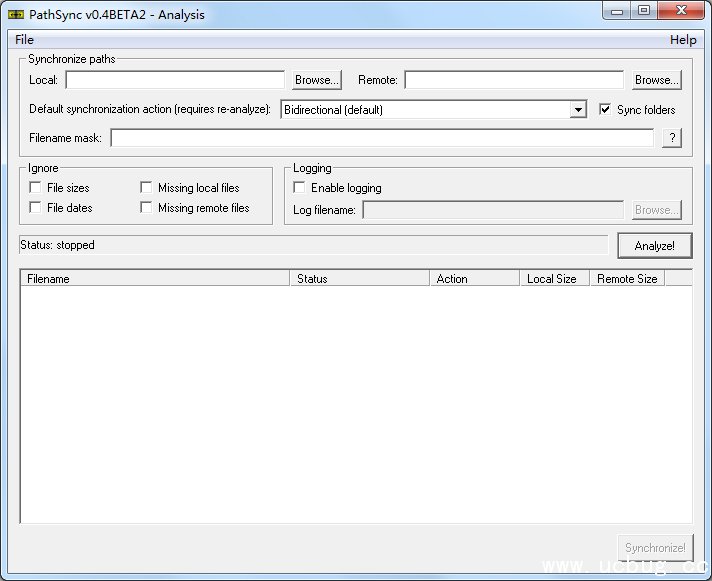Focus the Remote path input field
The height and width of the screenshot is (581, 712).
(514, 80)
